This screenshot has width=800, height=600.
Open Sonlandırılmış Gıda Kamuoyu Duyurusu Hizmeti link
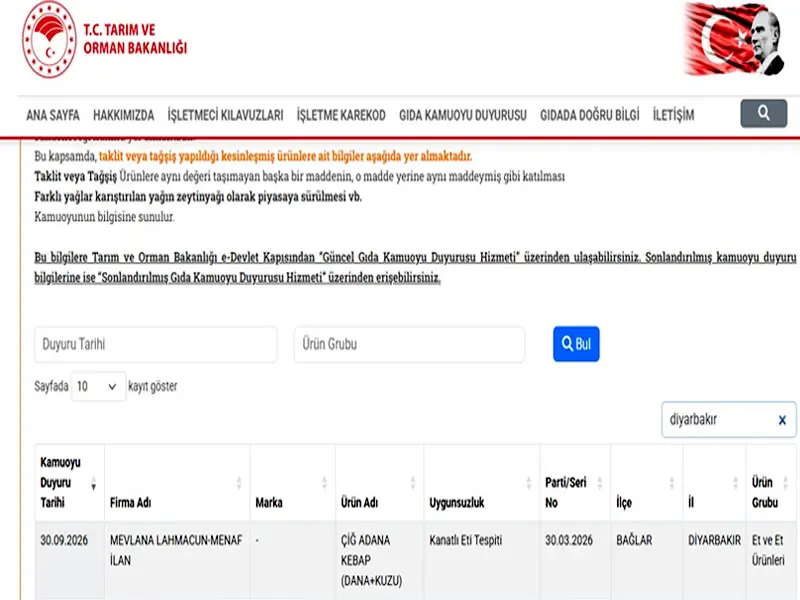211,278
